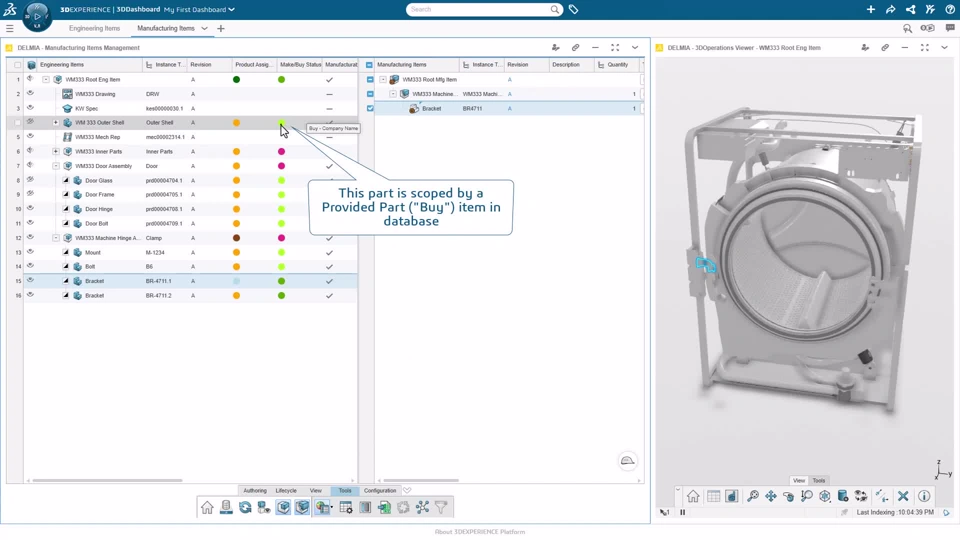The width and height of the screenshot is (960, 540).
Task: Toggle visibility eye for WM333 Inner Parts row
Action: (30, 151)
